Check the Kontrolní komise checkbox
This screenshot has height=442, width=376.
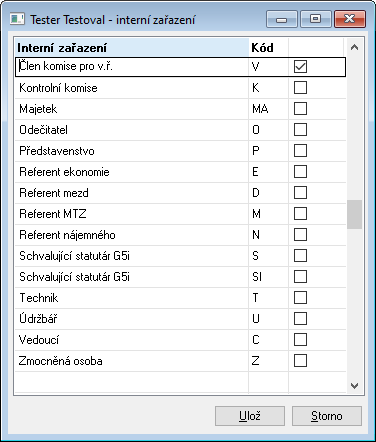click(x=300, y=88)
